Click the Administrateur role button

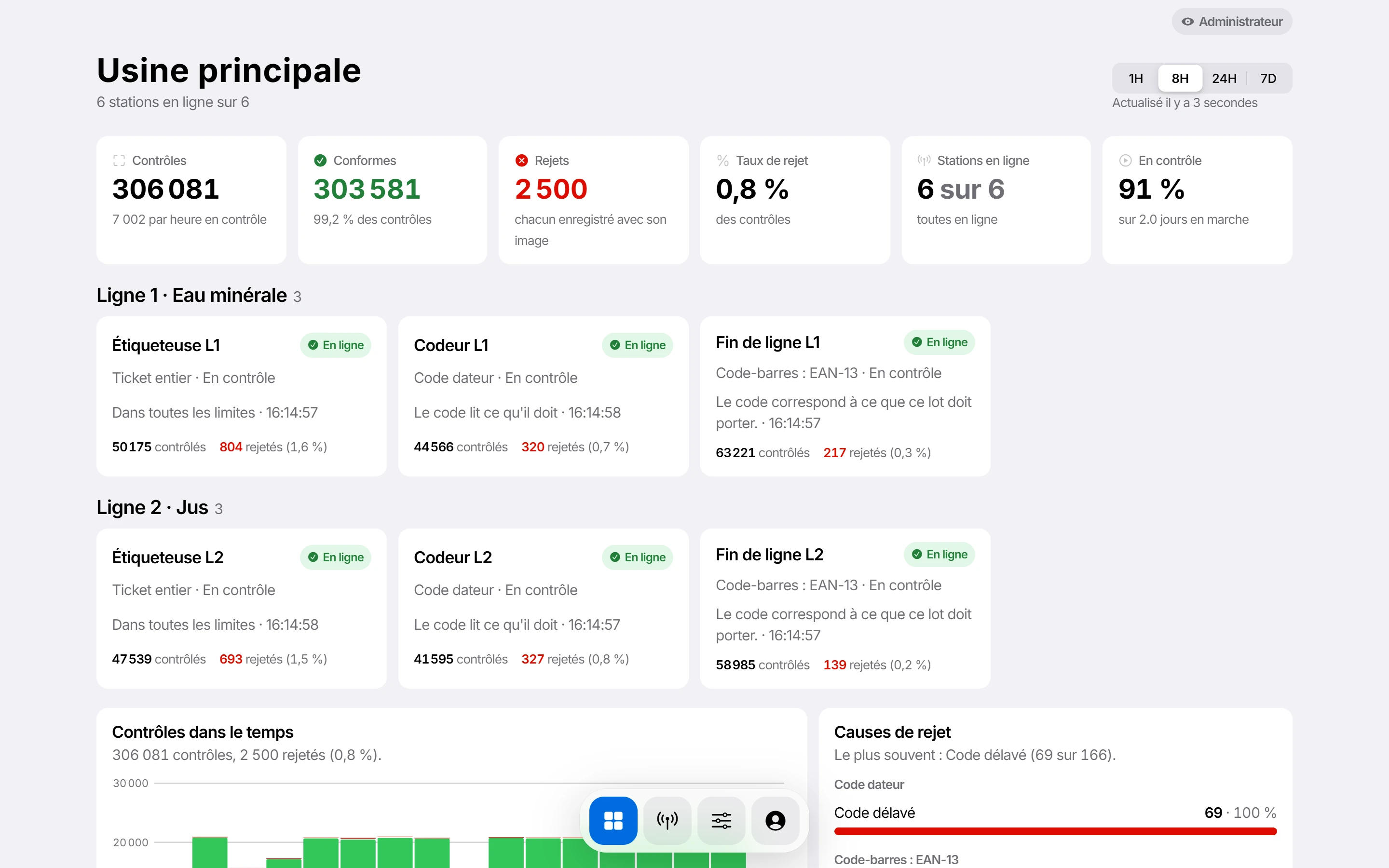click(x=1232, y=22)
